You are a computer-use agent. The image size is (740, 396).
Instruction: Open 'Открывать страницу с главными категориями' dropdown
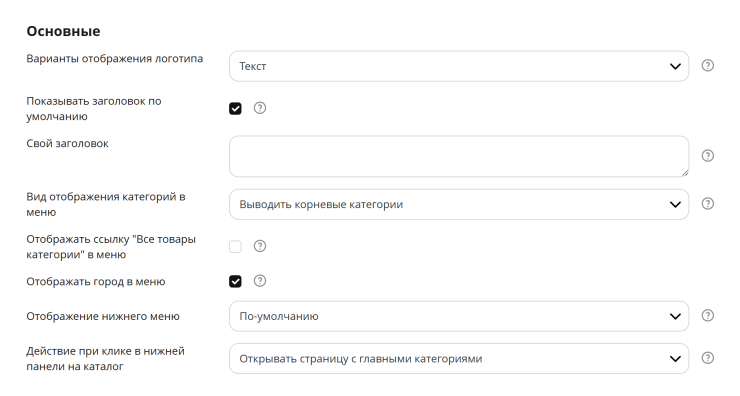[459, 359]
